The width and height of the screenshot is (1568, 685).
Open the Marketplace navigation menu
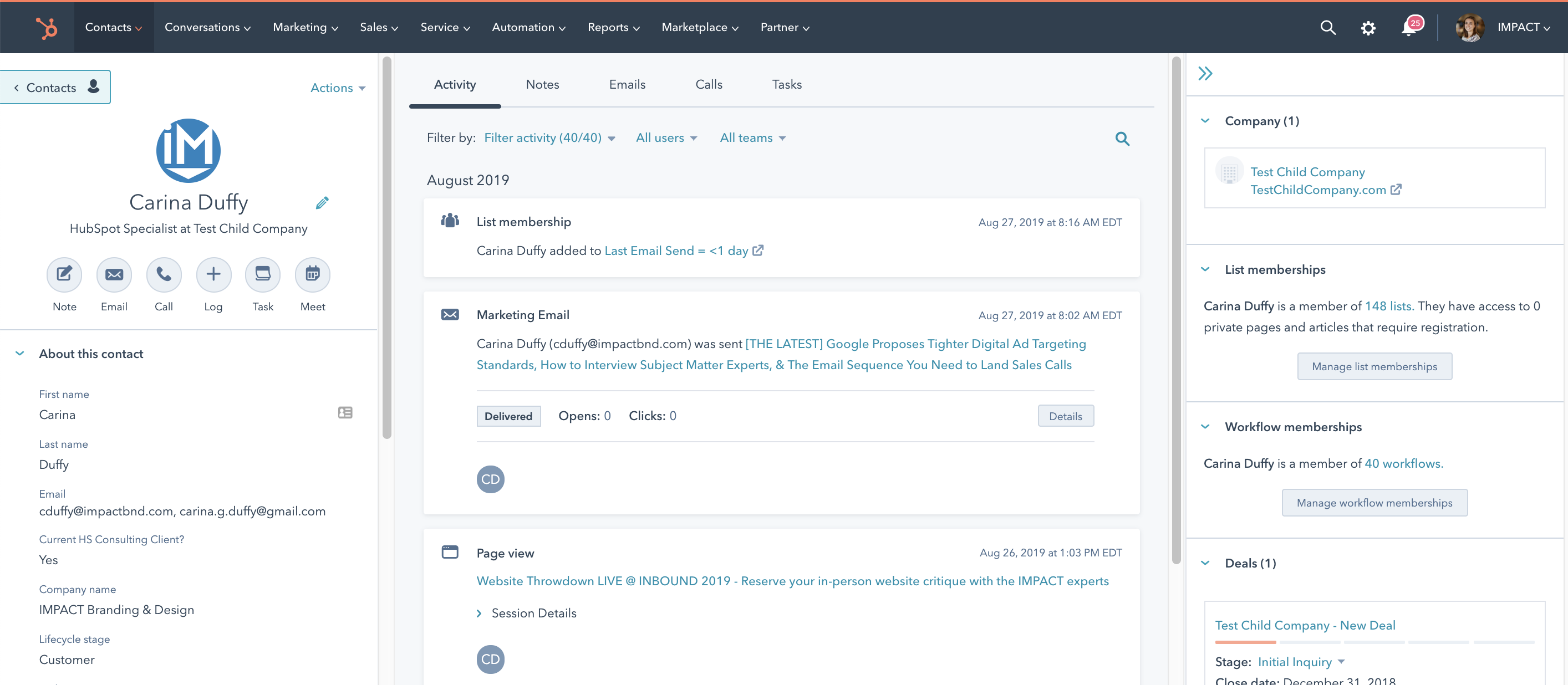pos(700,27)
